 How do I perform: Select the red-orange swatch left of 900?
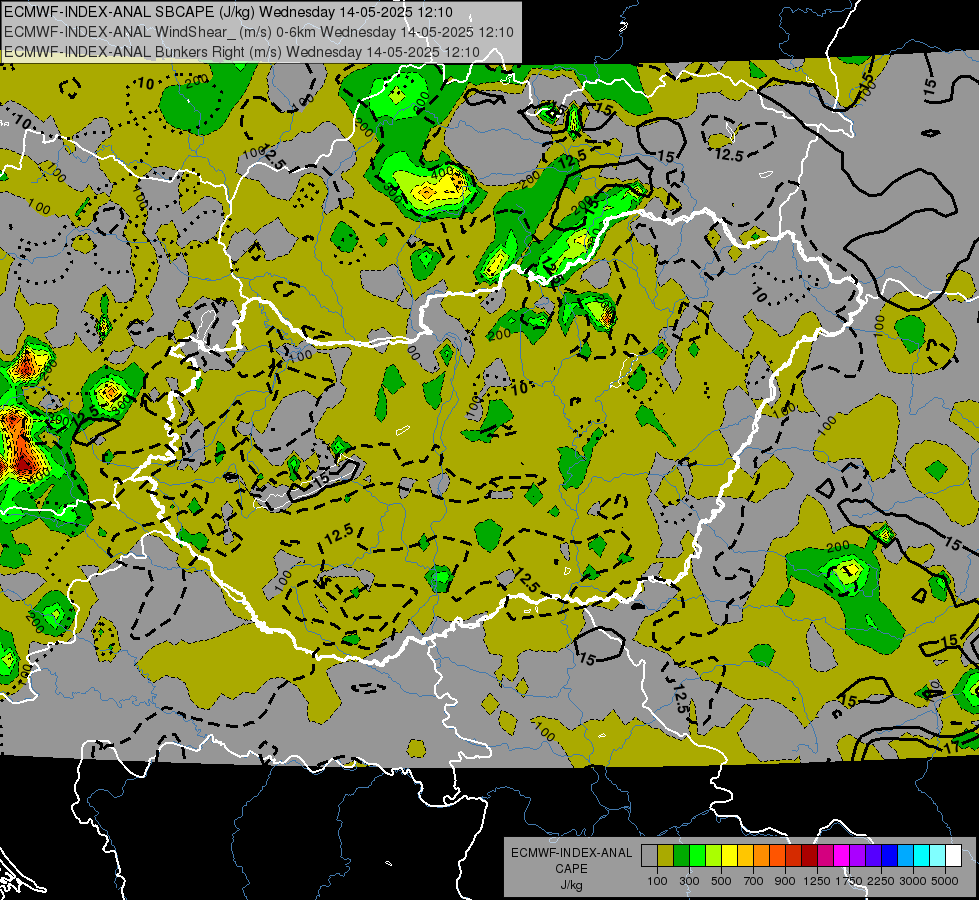click(x=777, y=855)
